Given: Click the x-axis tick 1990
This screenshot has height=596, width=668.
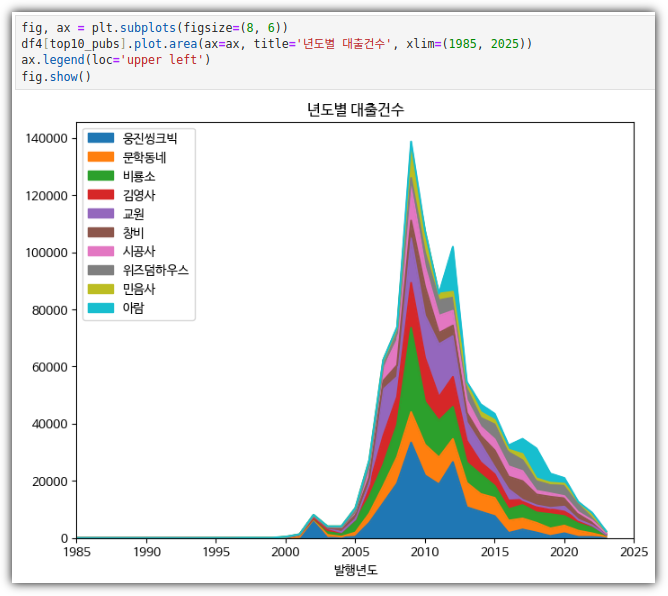Looking at the screenshot, I should (x=147, y=552).
